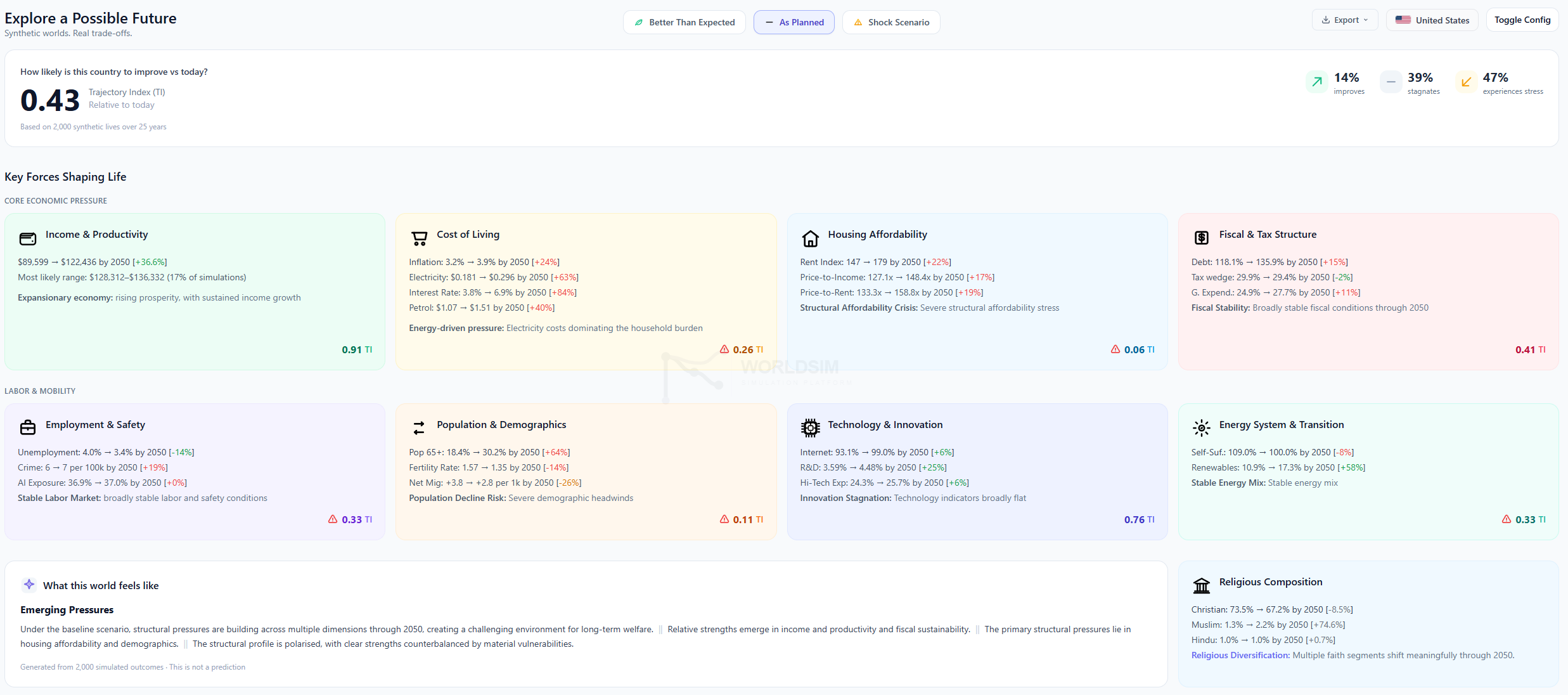
Task: Click the temple icon on Religious Composition card
Action: pos(1202,585)
